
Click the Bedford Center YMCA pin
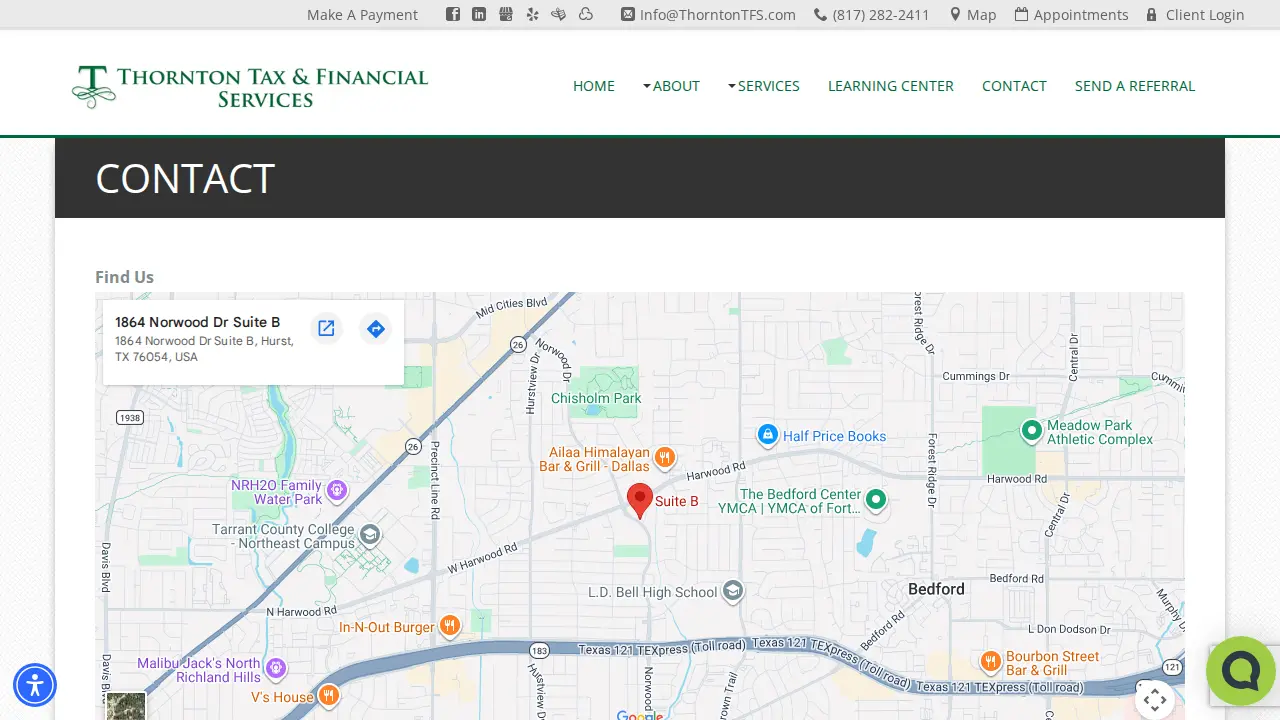876,499
